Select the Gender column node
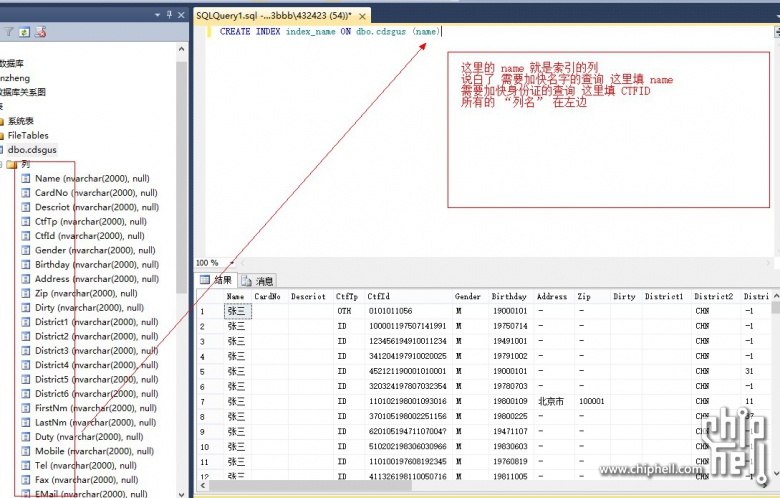 pos(95,250)
